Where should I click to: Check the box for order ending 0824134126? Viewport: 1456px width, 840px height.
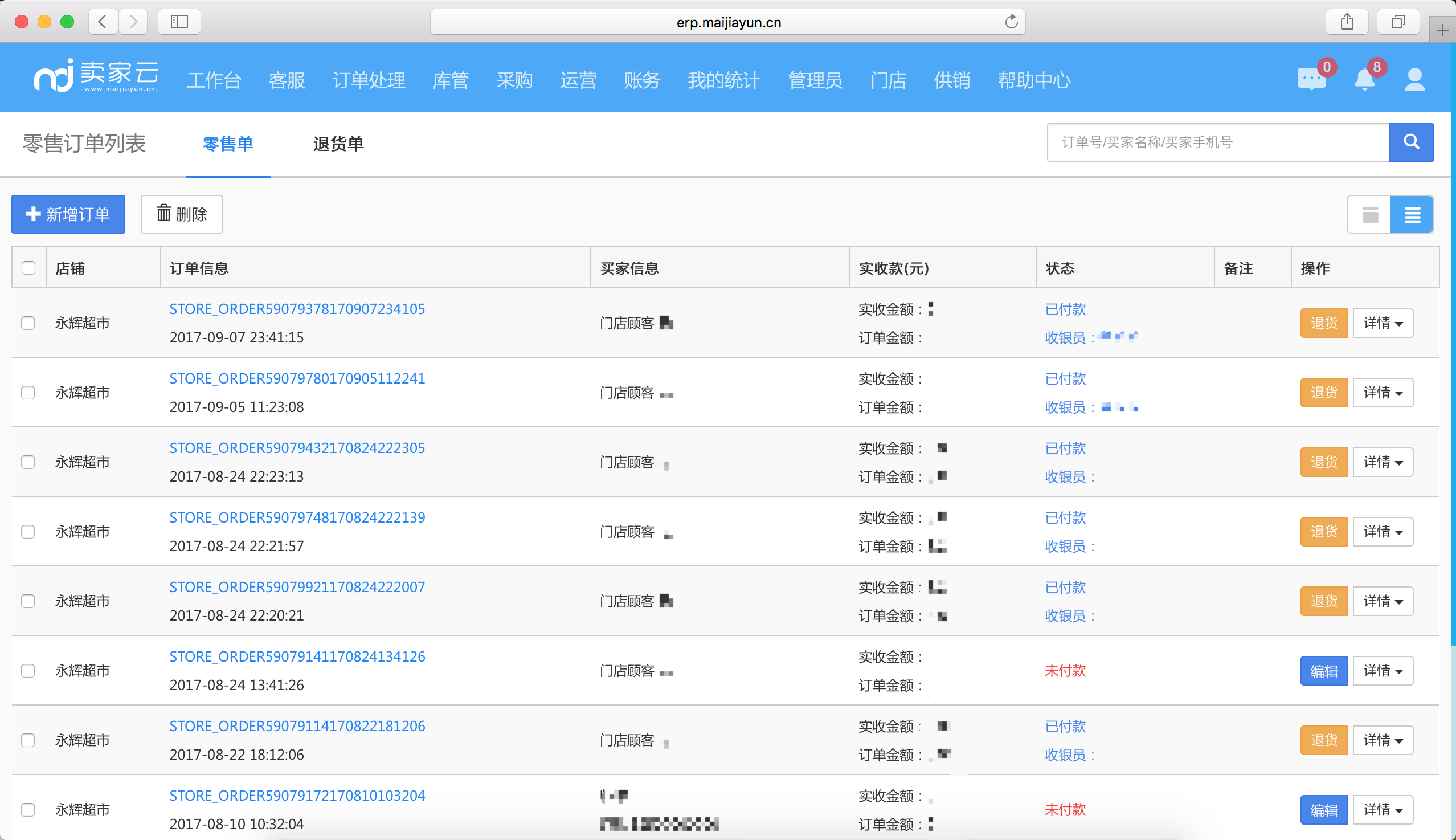(28, 670)
